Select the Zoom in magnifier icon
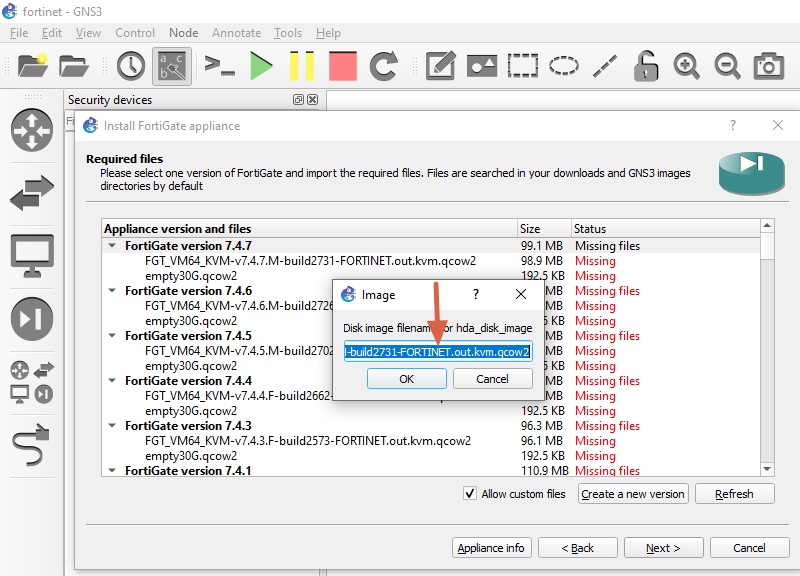 tap(686, 66)
